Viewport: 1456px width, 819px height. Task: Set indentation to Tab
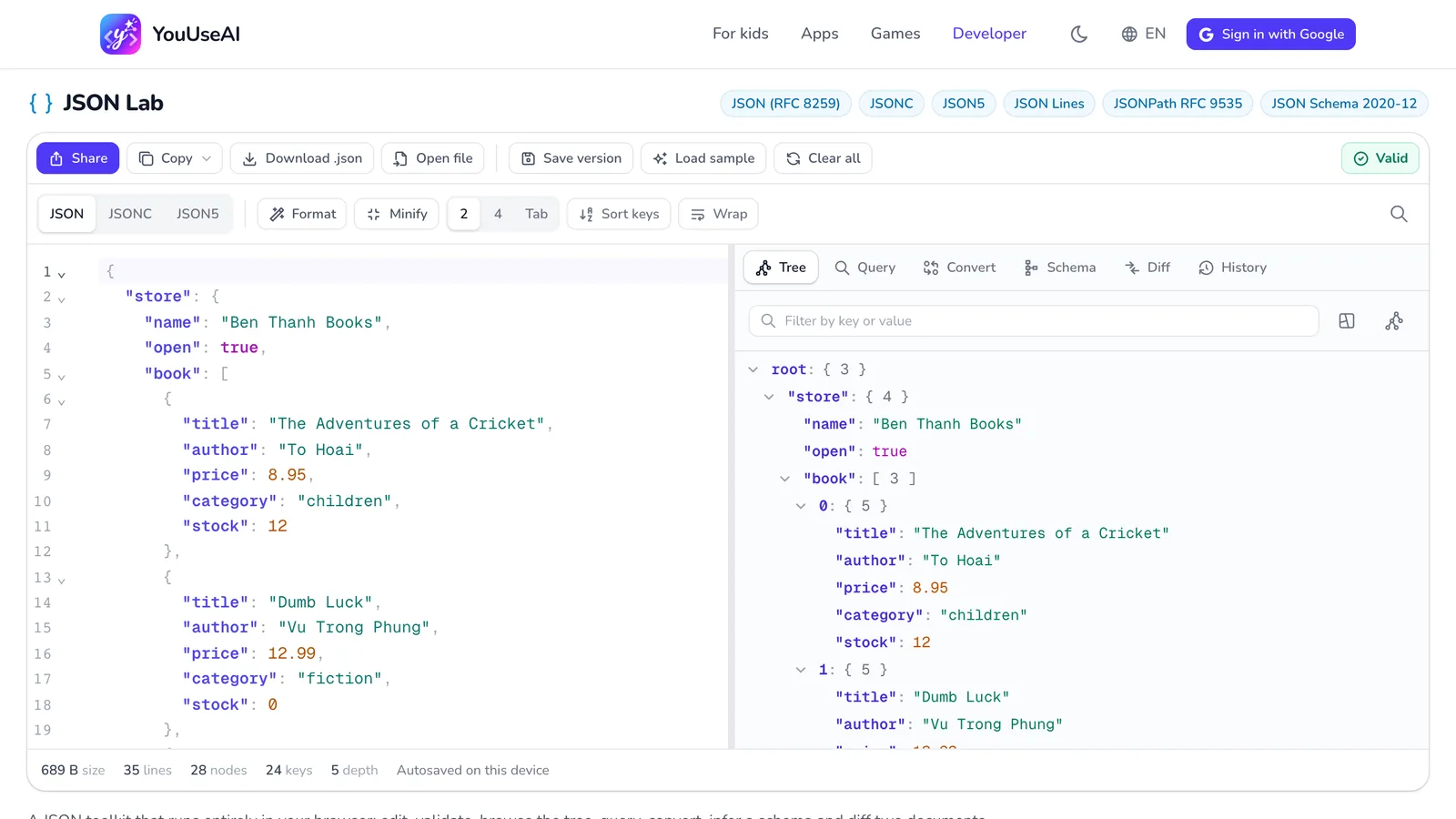537,214
